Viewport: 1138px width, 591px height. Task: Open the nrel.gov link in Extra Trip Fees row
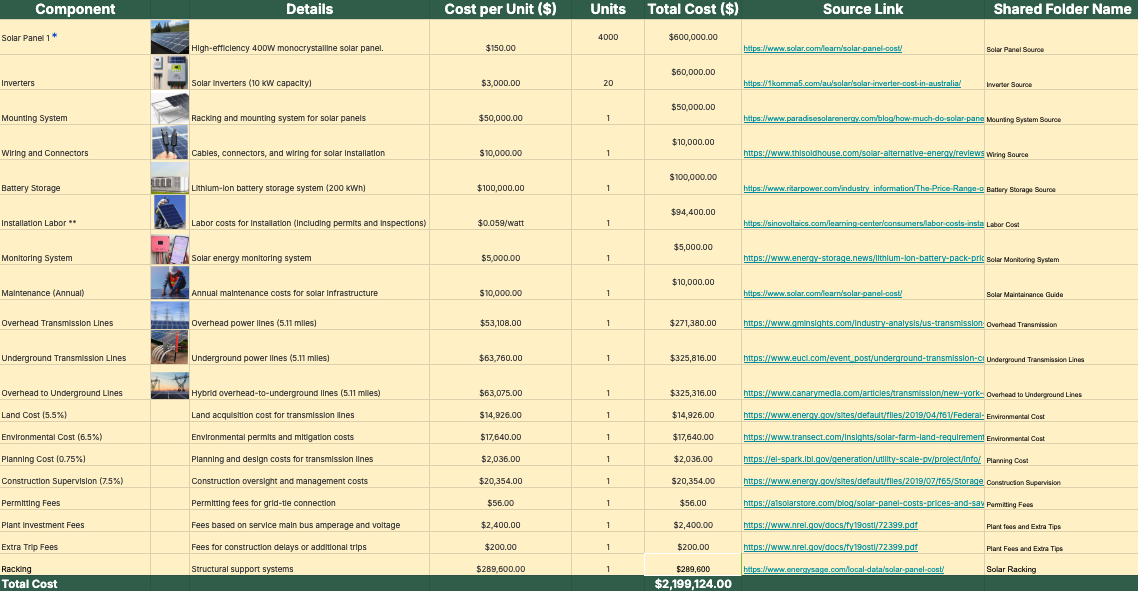point(830,547)
